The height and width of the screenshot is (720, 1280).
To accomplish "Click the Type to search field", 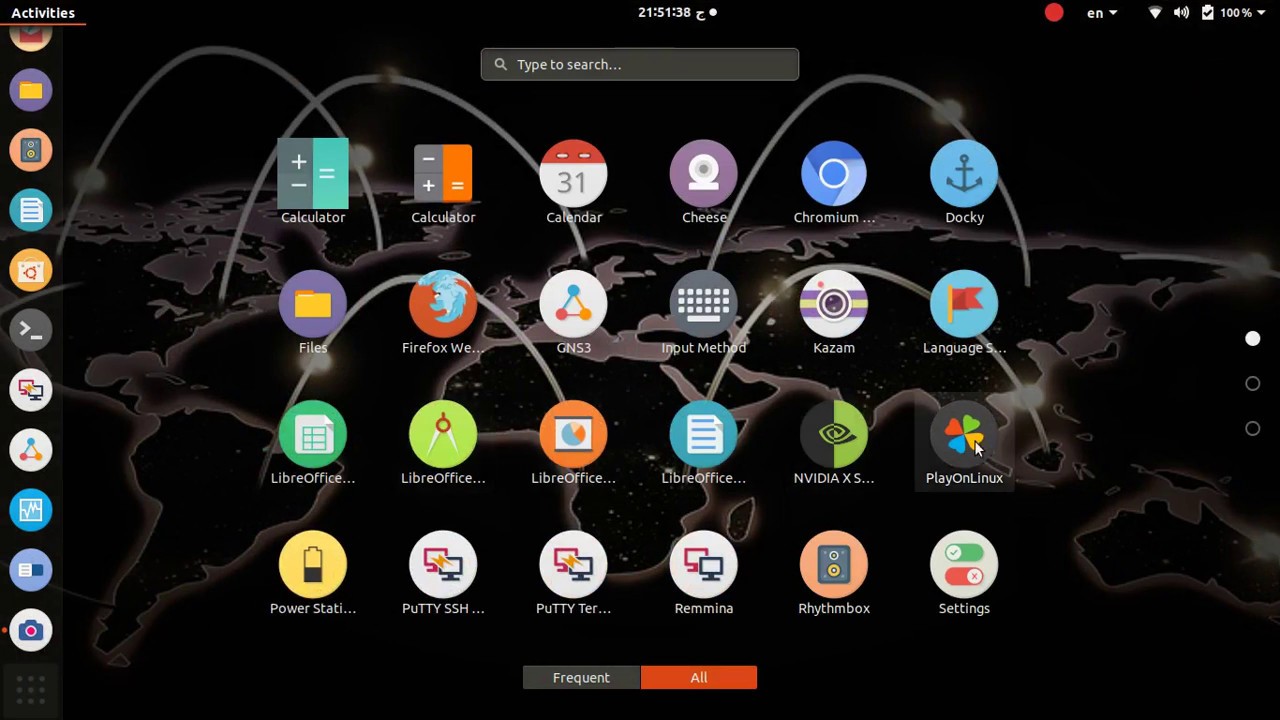I will (x=640, y=64).
